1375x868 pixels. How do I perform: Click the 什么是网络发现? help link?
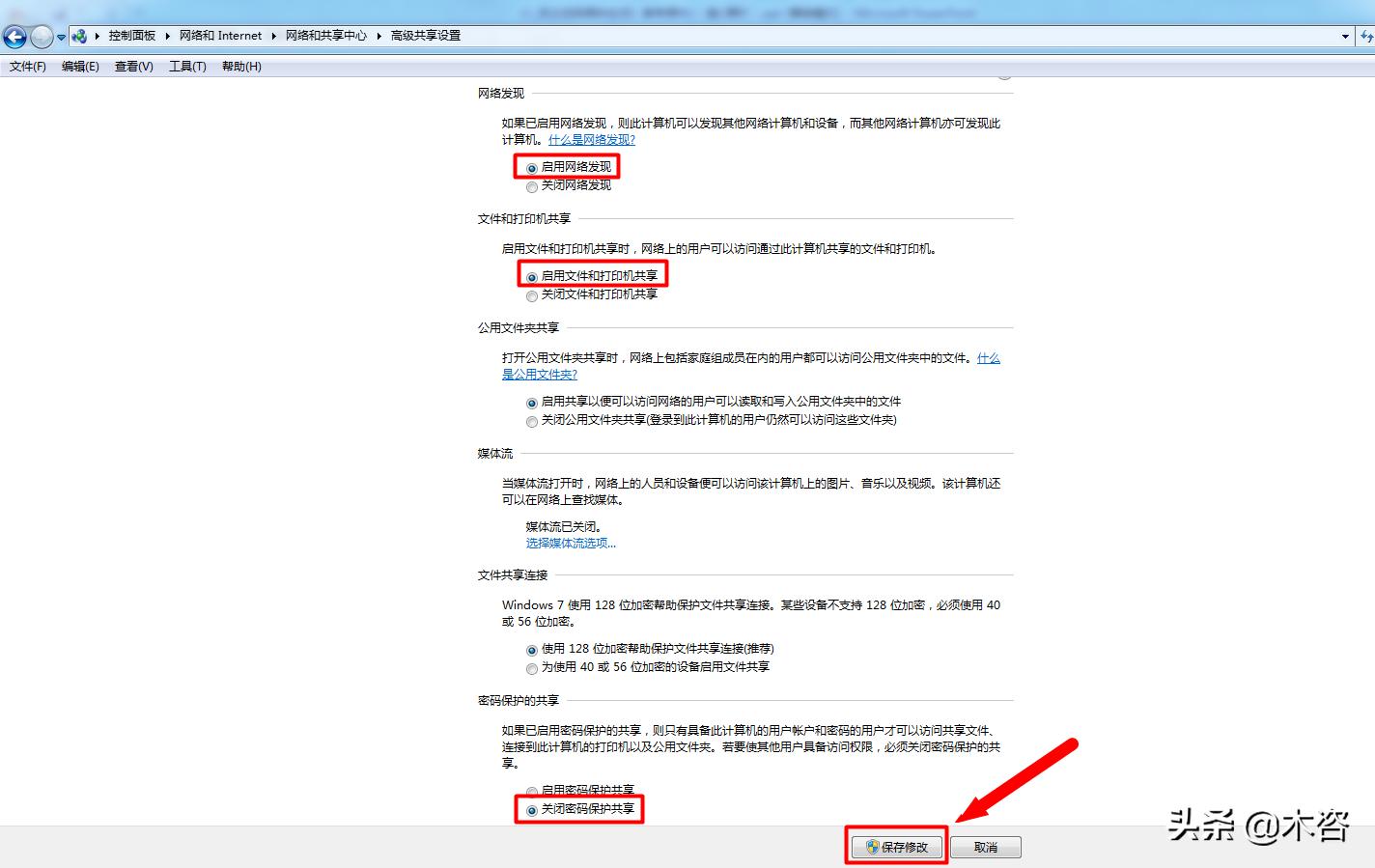[593, 139]
